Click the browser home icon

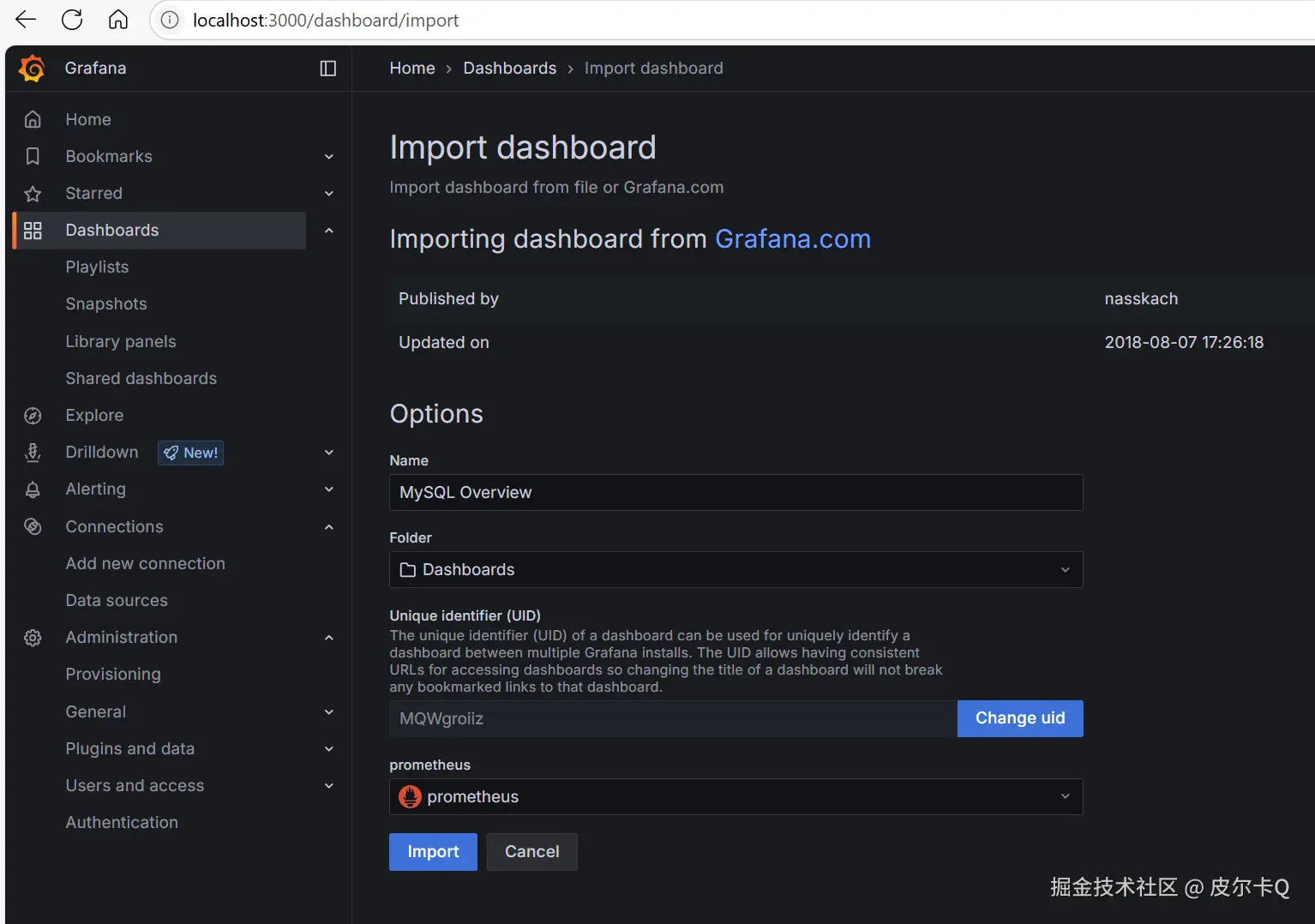coord(118,20)
